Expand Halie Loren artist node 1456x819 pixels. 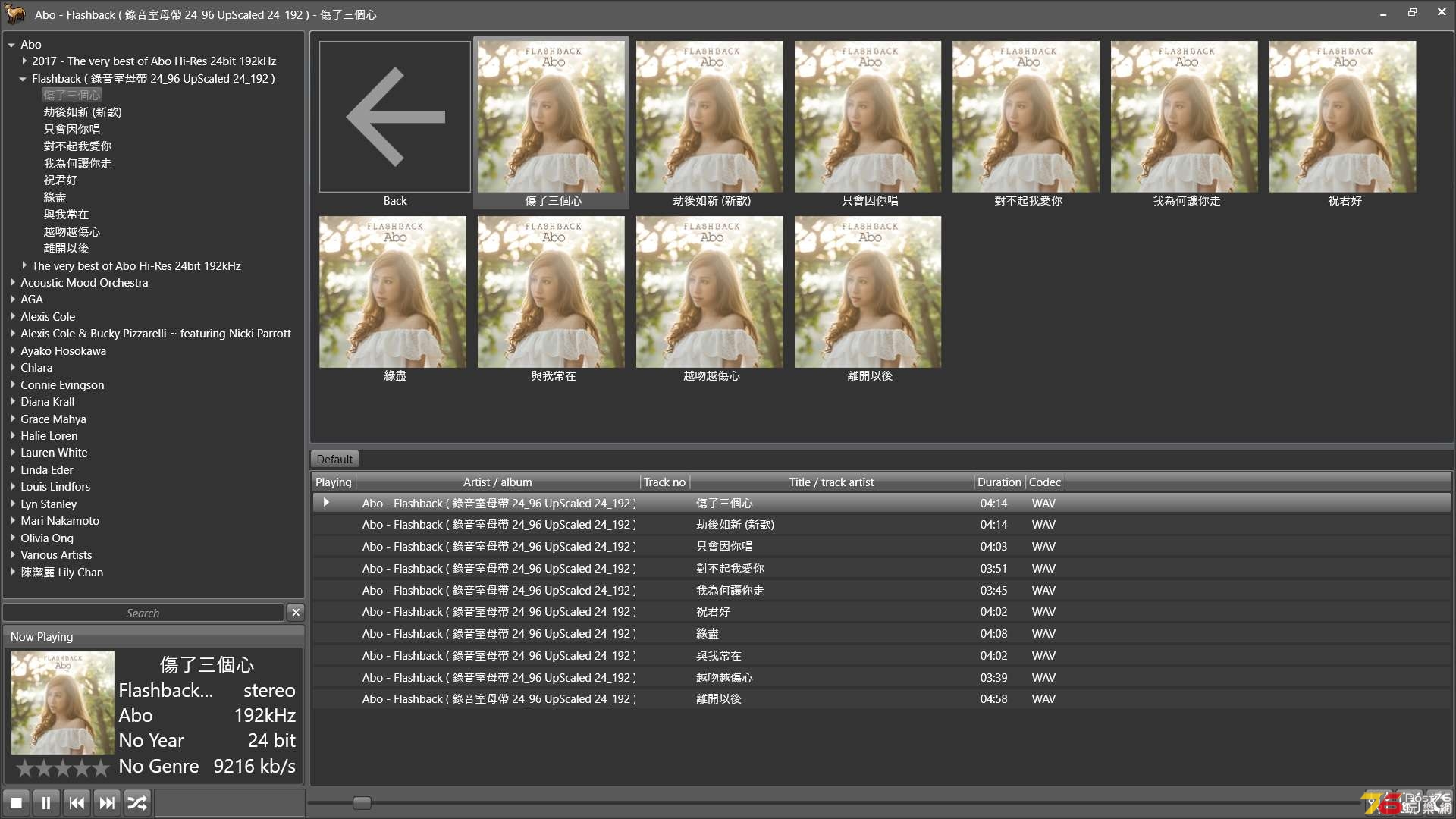(x=13, y=435)
